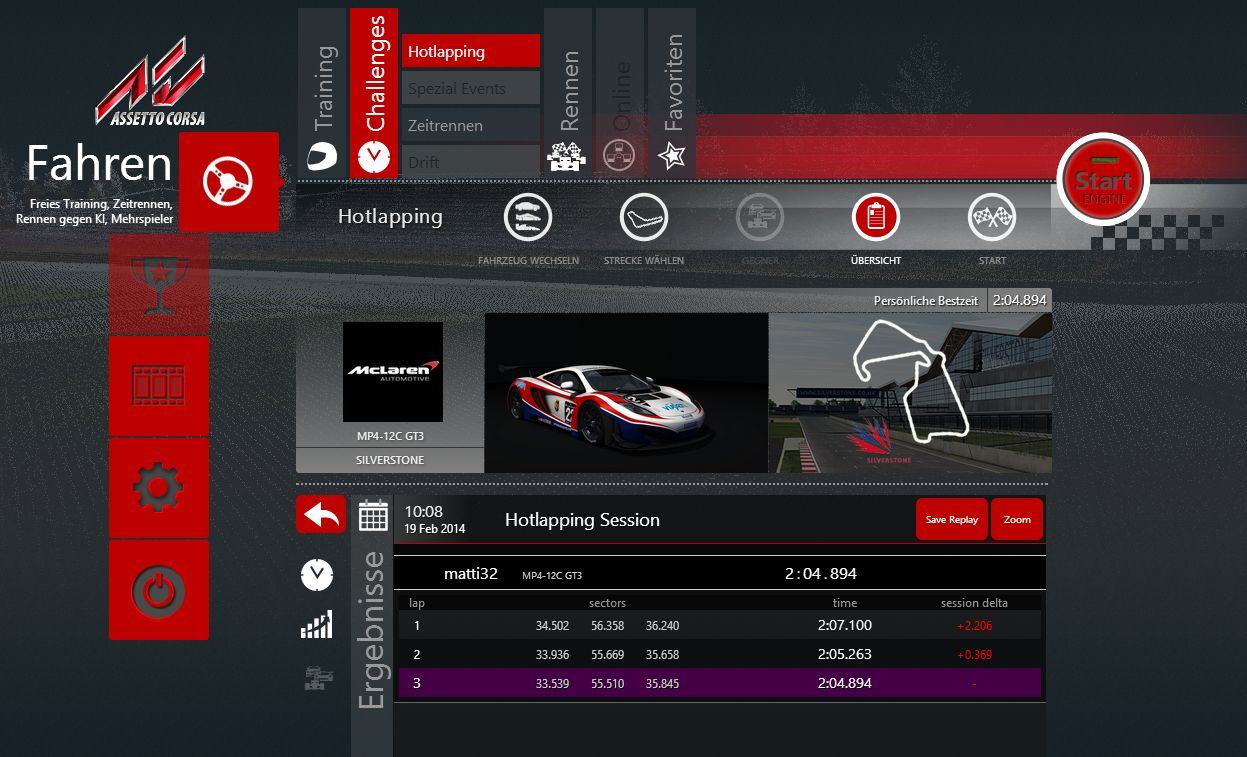Click the Start Engine button
Viewport: 1247px width, 757px height.
pyautogui.click(x=1103, y=180)
